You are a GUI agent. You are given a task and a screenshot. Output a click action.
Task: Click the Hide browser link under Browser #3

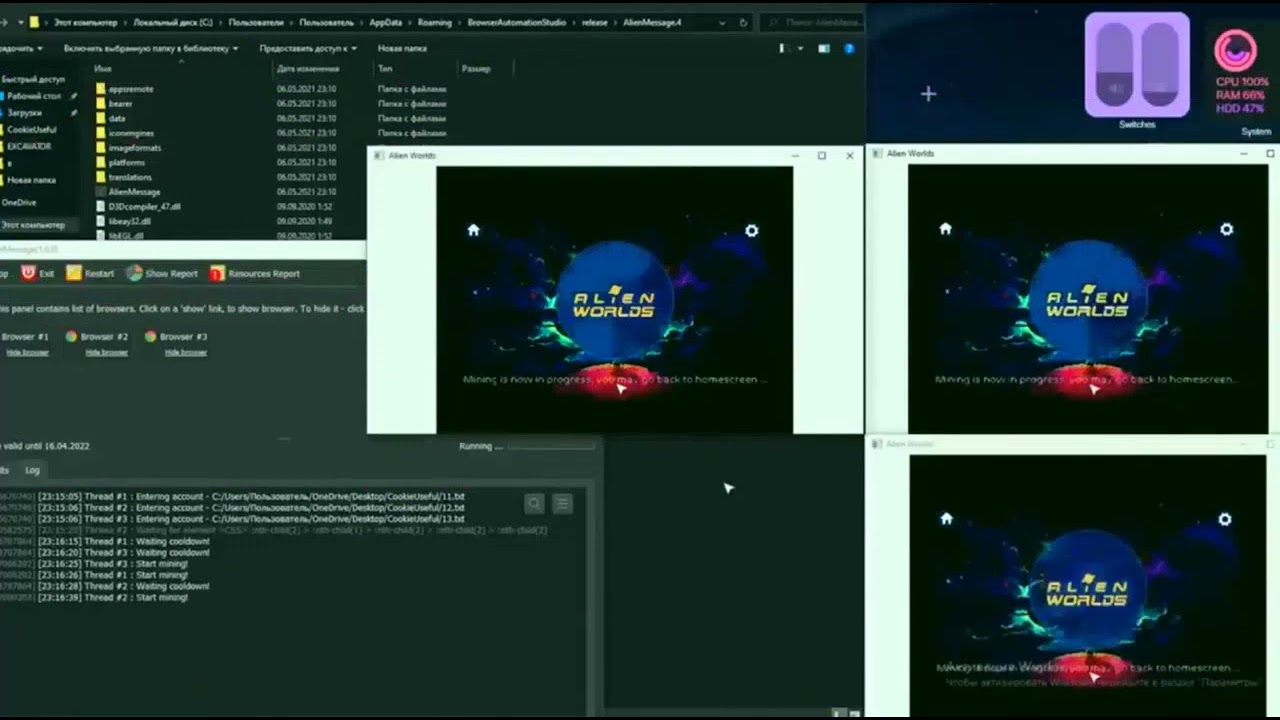point(185,352)
